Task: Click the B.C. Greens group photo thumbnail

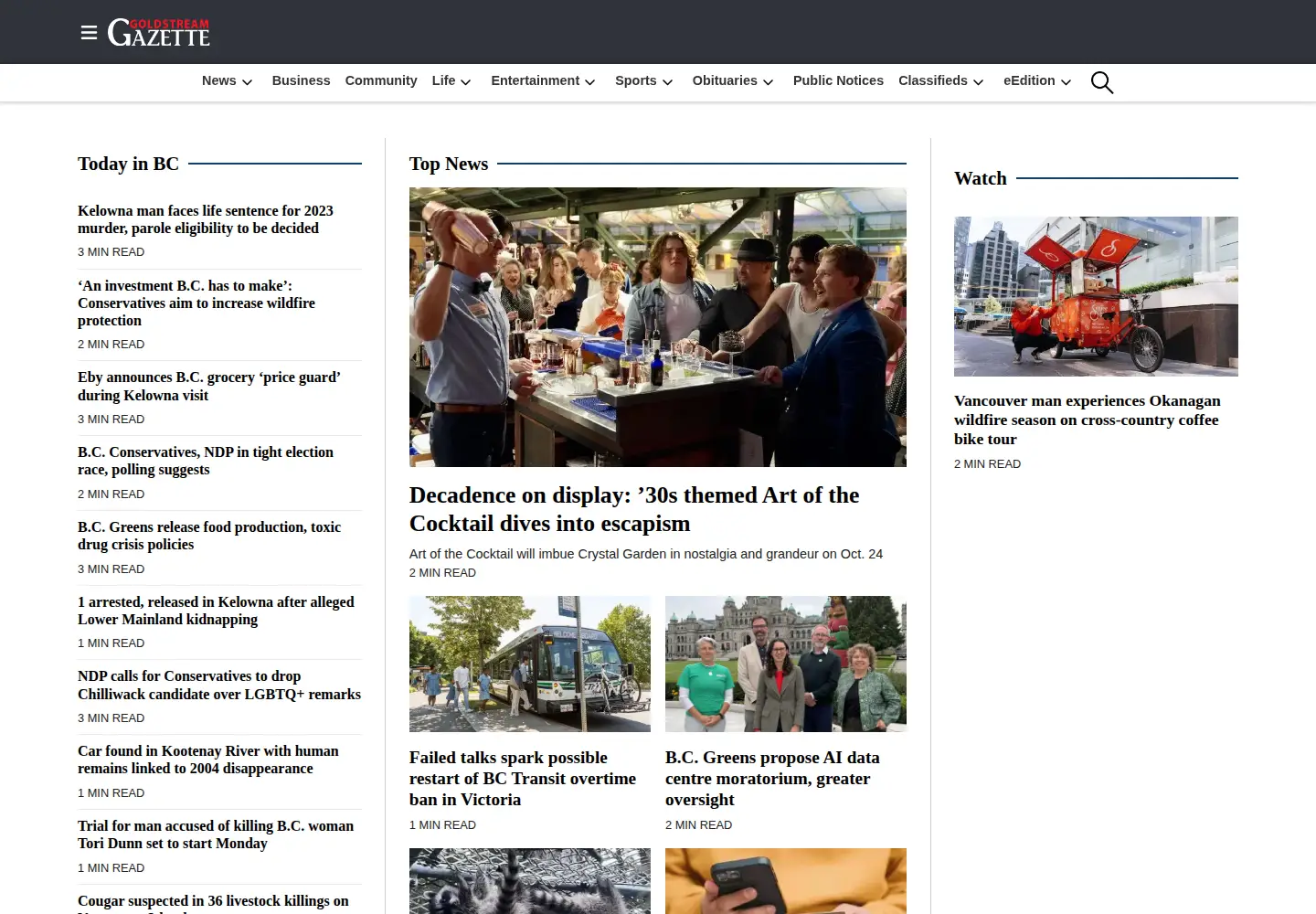Action: [786, 664]
